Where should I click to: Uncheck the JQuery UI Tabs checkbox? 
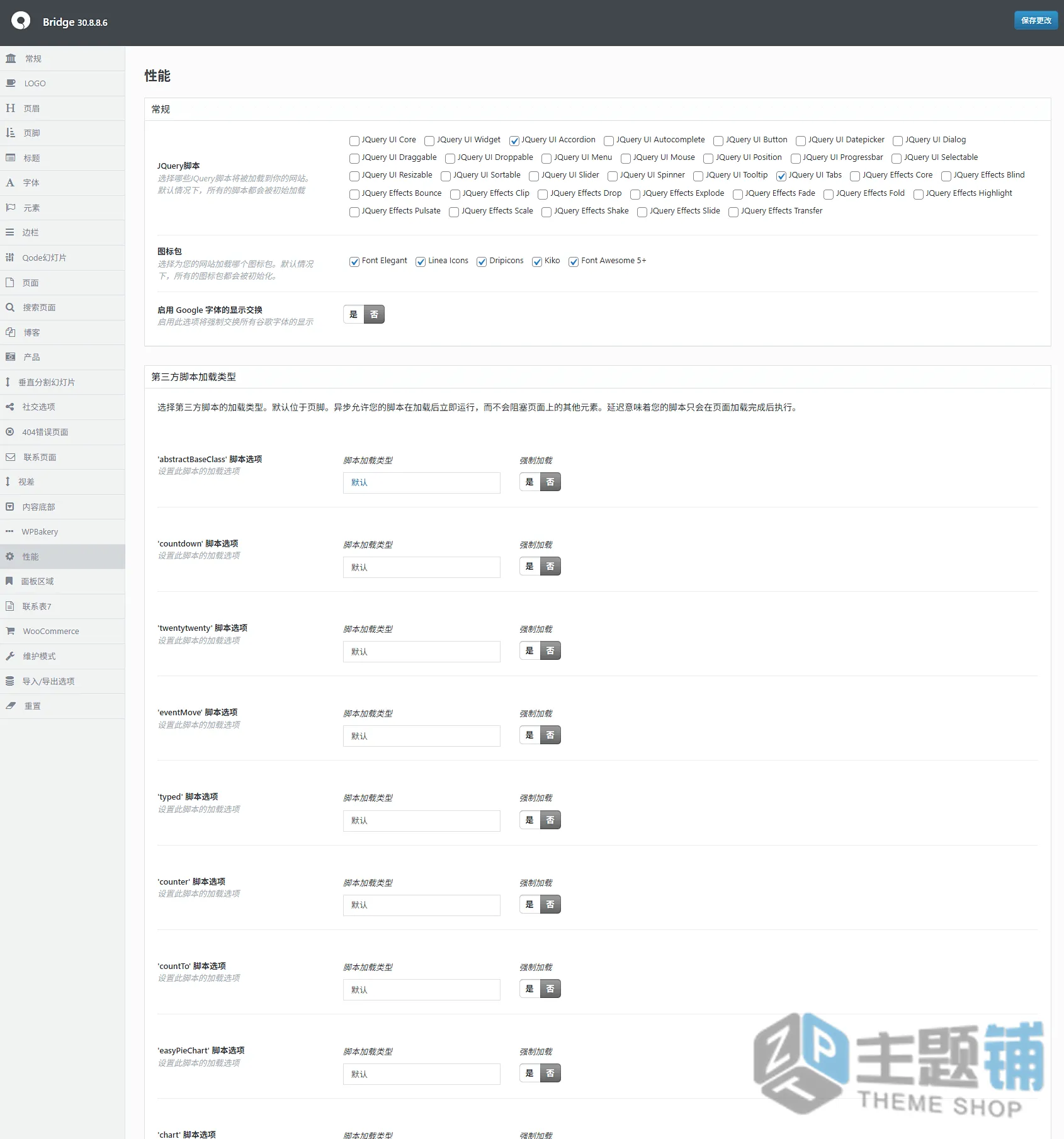point(781,176)
